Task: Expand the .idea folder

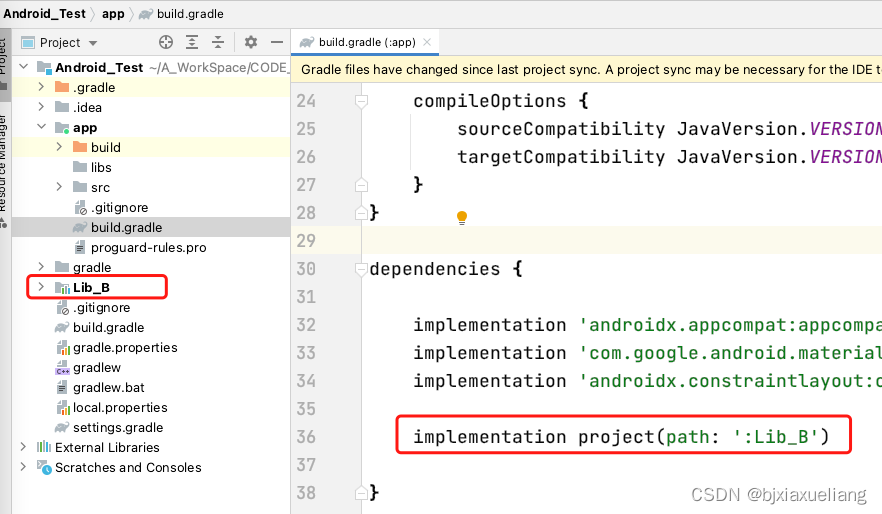Action: click(x=41, y=107)
